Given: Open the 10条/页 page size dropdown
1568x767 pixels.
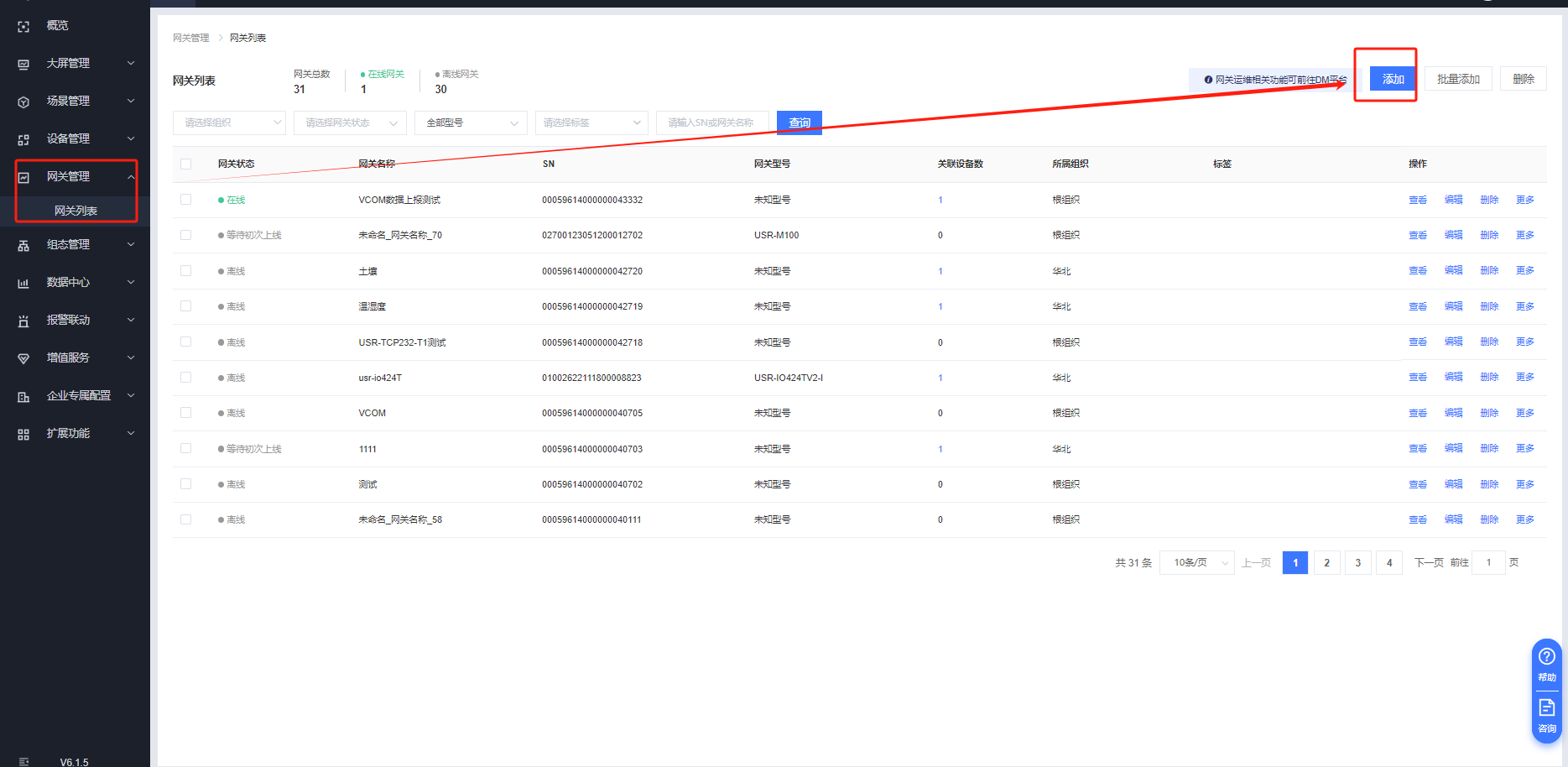Looking at the screenshot, I should 1197,563.
